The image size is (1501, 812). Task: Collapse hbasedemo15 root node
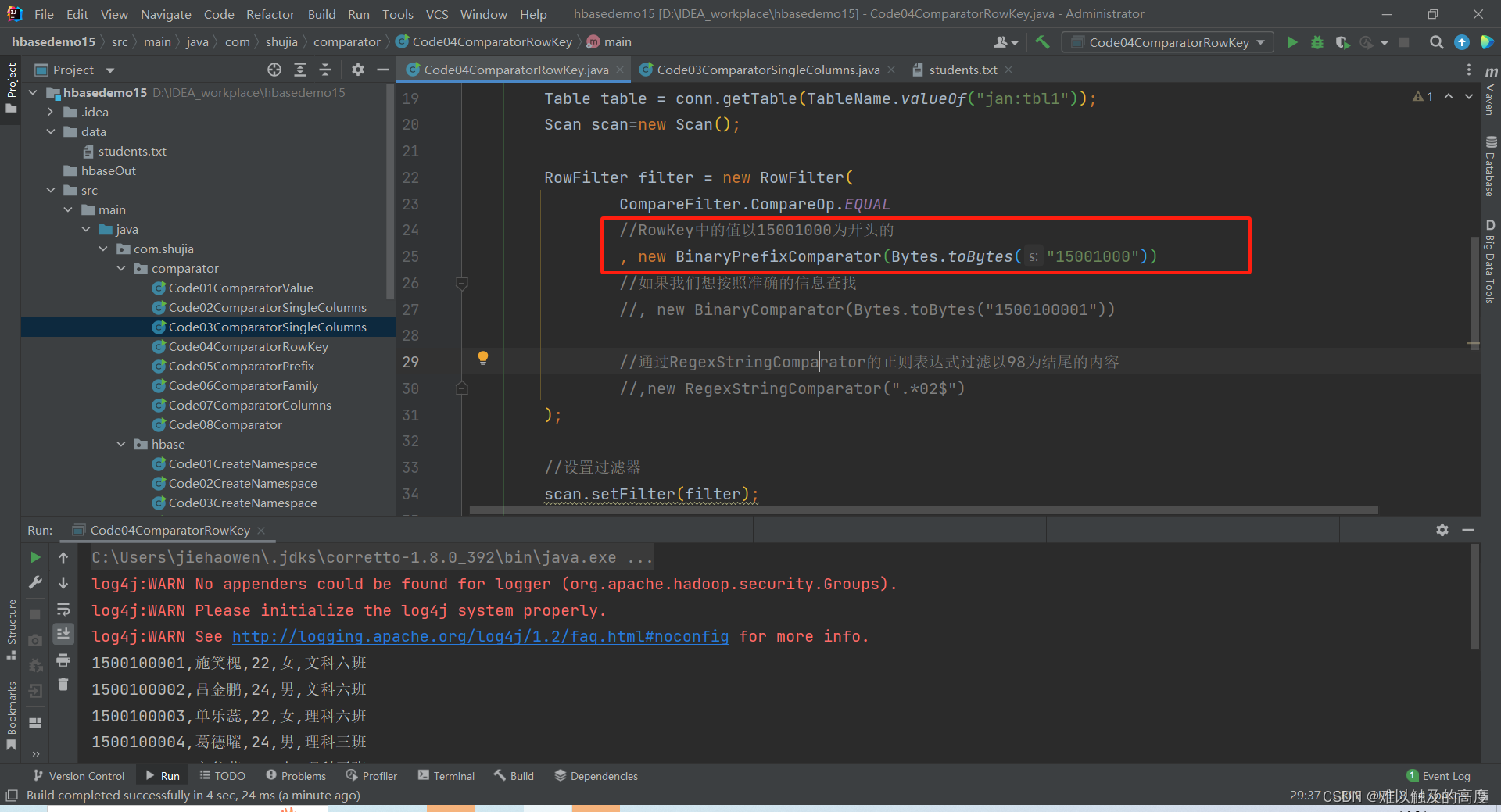[x=34, y=92]
